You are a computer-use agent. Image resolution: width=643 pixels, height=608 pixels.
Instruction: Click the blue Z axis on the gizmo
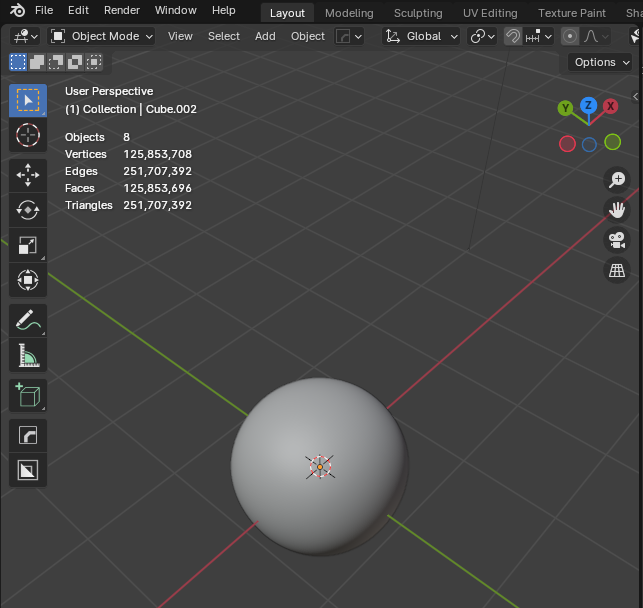click(589, 105)
